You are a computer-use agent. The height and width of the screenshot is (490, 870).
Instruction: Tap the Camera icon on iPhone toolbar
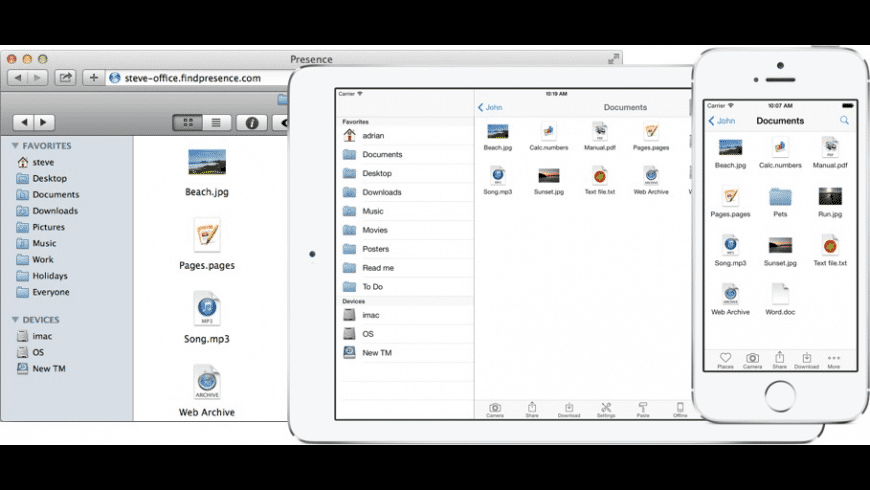(x=752, y=360)
